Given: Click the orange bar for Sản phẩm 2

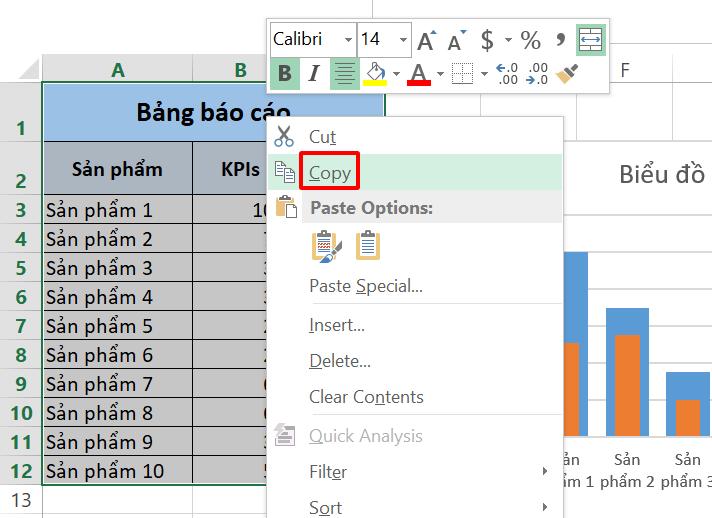Looking at the screenshot, I should 628,385.
